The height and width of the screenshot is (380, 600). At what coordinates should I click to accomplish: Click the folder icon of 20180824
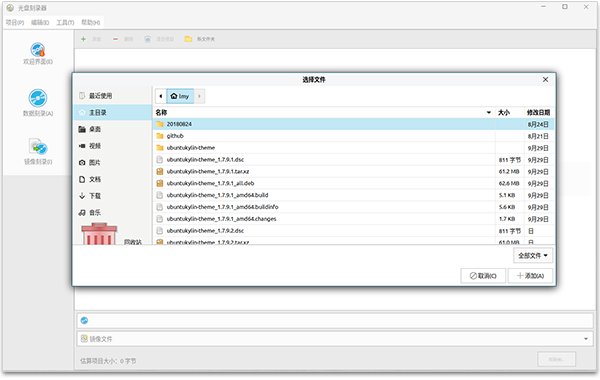pos(160,124)
